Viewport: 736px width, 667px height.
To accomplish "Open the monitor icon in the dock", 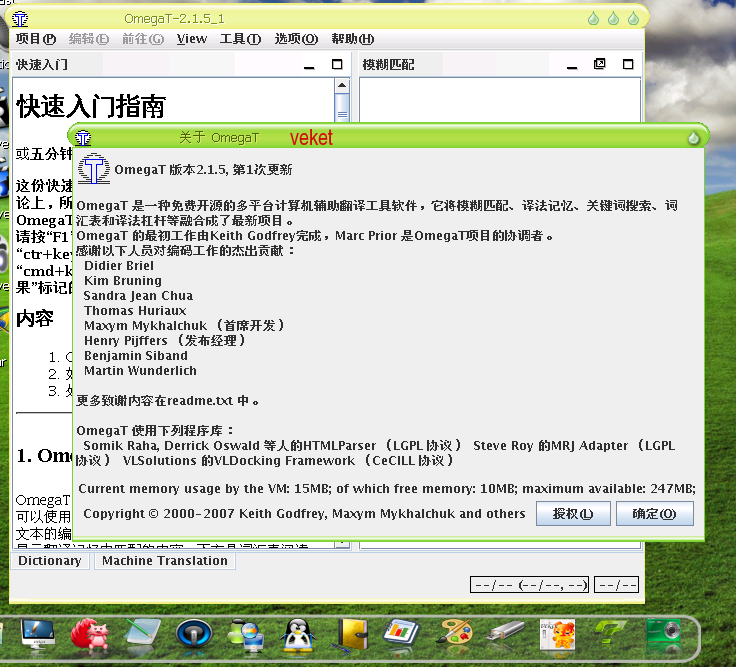I will pyautogui.click(x=38, y=634).
